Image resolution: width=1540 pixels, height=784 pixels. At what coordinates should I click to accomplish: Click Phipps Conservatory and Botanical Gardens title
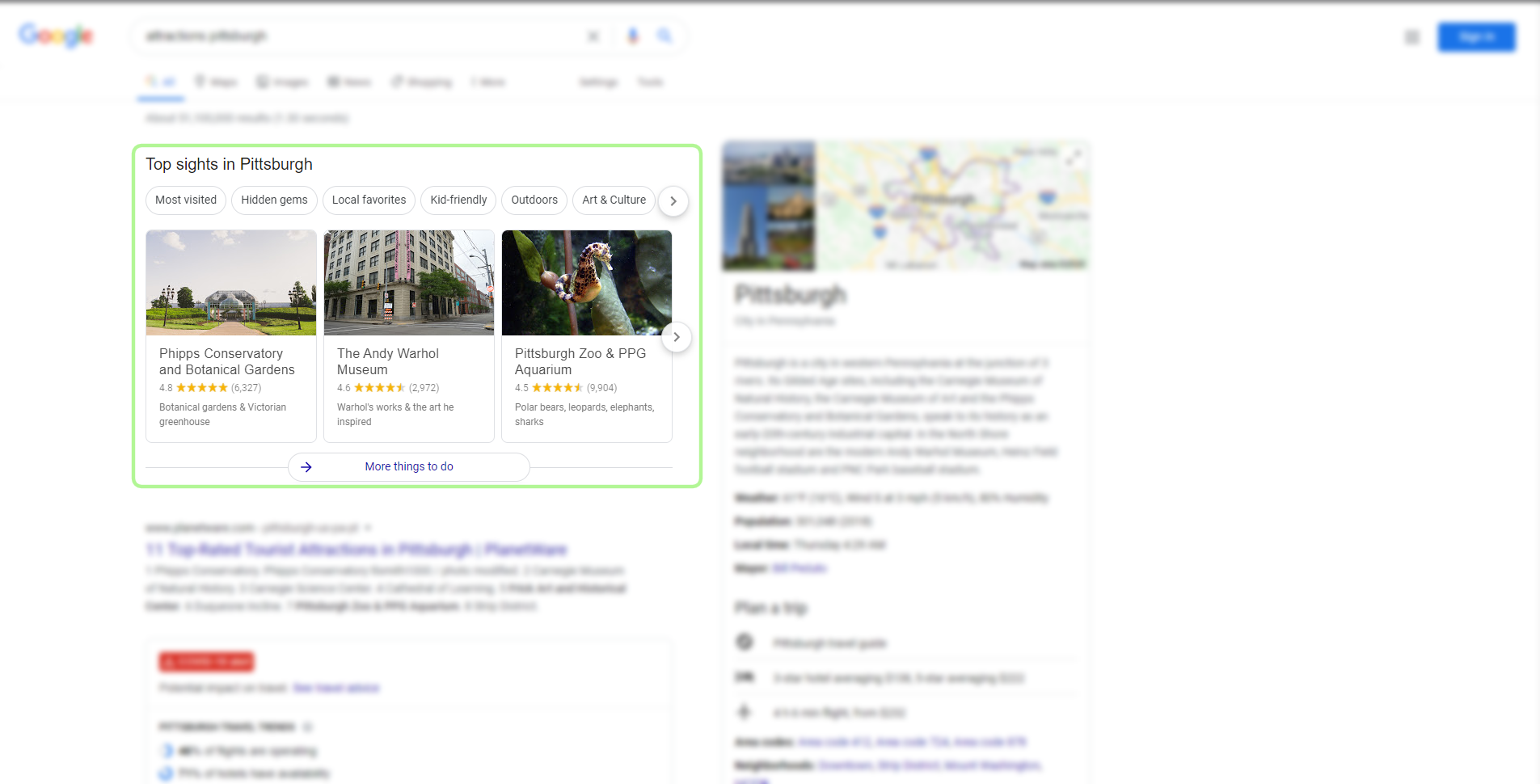point(227,361)
